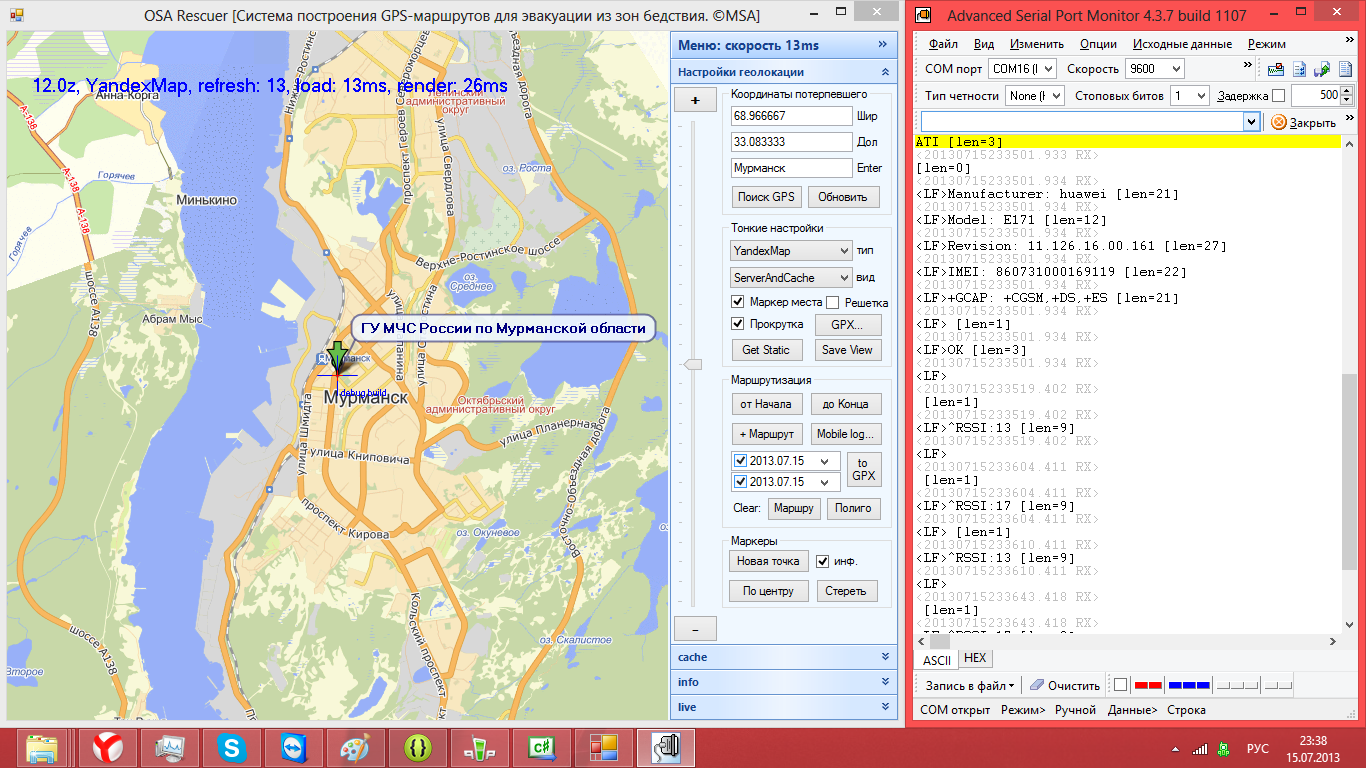Toggle the second 2013.07.15 date checkbox
1366x768 pixels.
pos(740,482)
